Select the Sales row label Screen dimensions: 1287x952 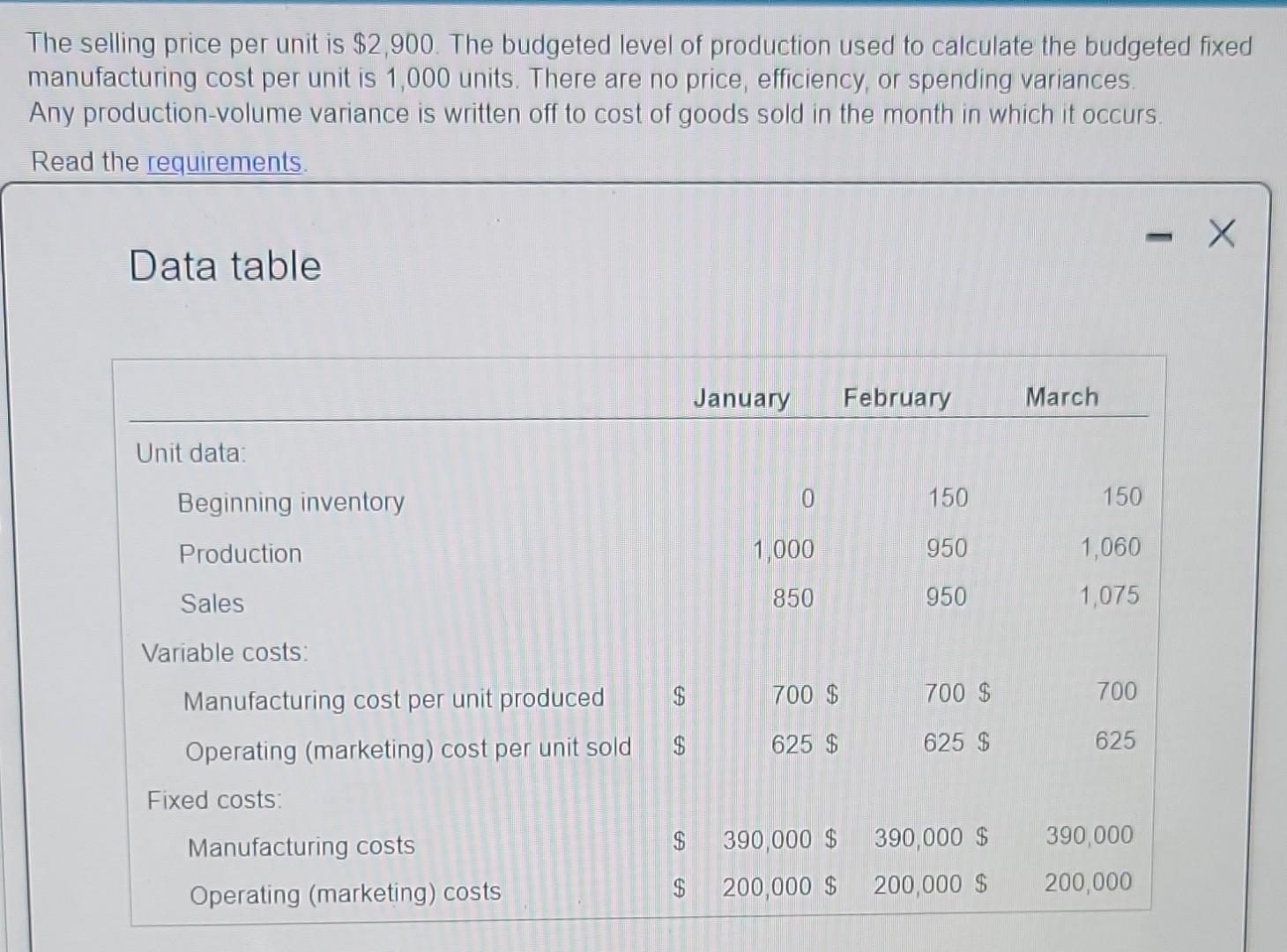pos(212,603)
